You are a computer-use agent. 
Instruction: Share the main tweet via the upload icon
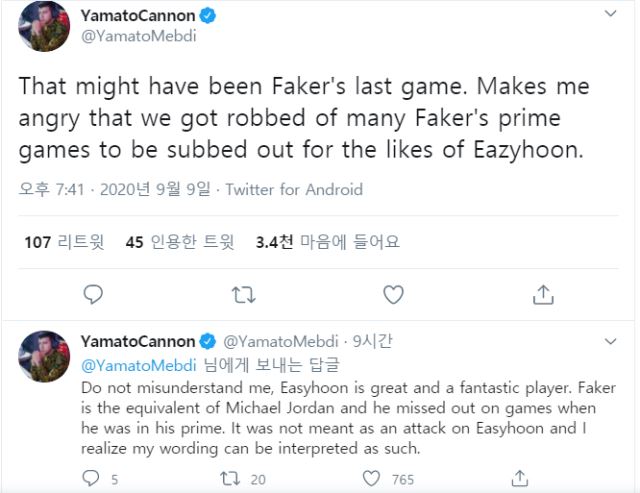[543, 295]
